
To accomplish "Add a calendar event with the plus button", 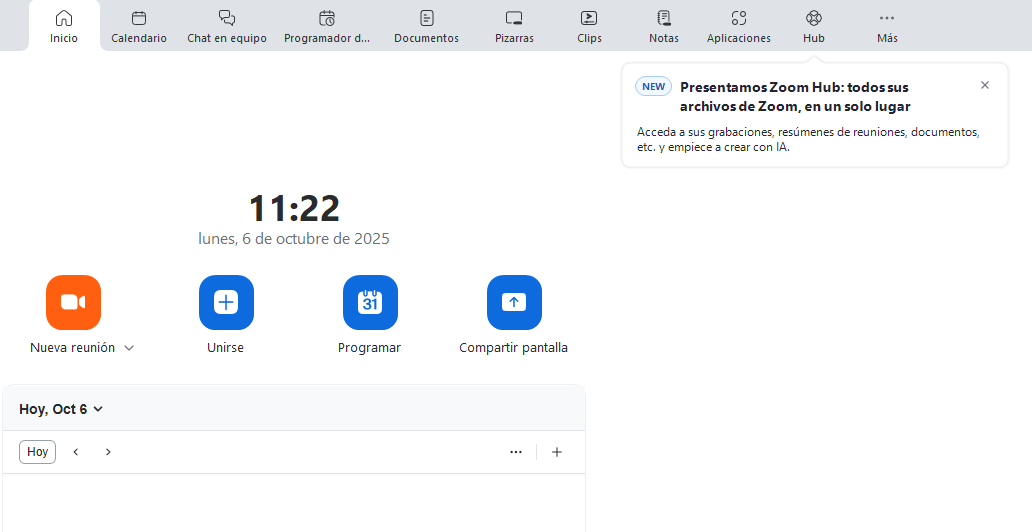I will tap(557, 452).
